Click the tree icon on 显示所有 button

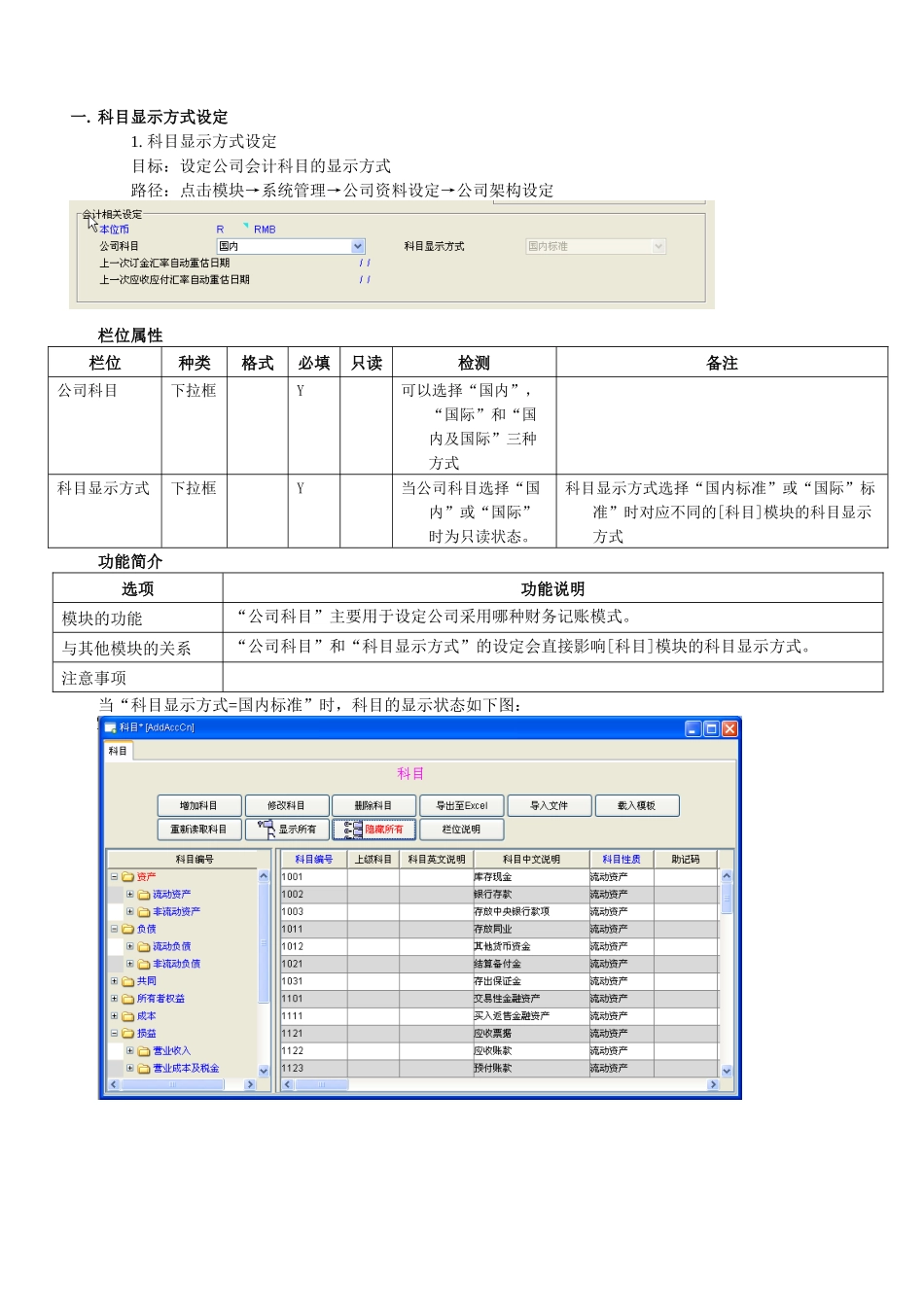266,829
